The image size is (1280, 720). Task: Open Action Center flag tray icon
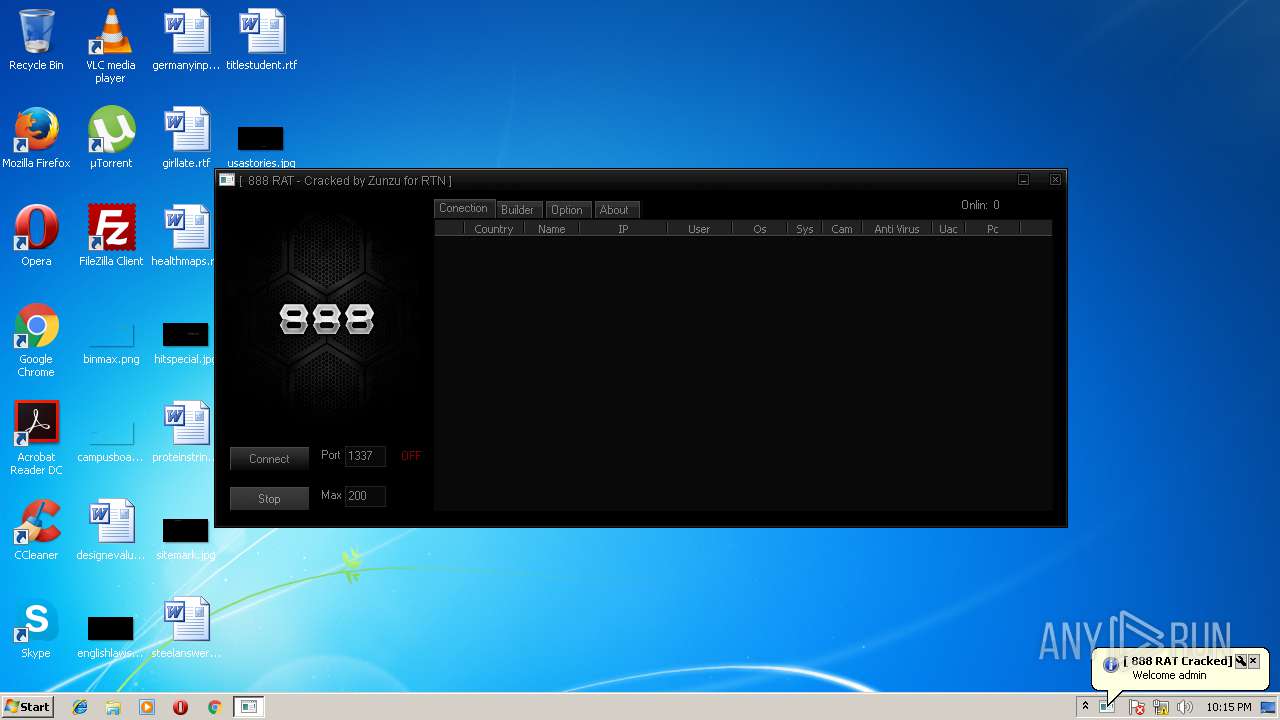pos(1137,707)
